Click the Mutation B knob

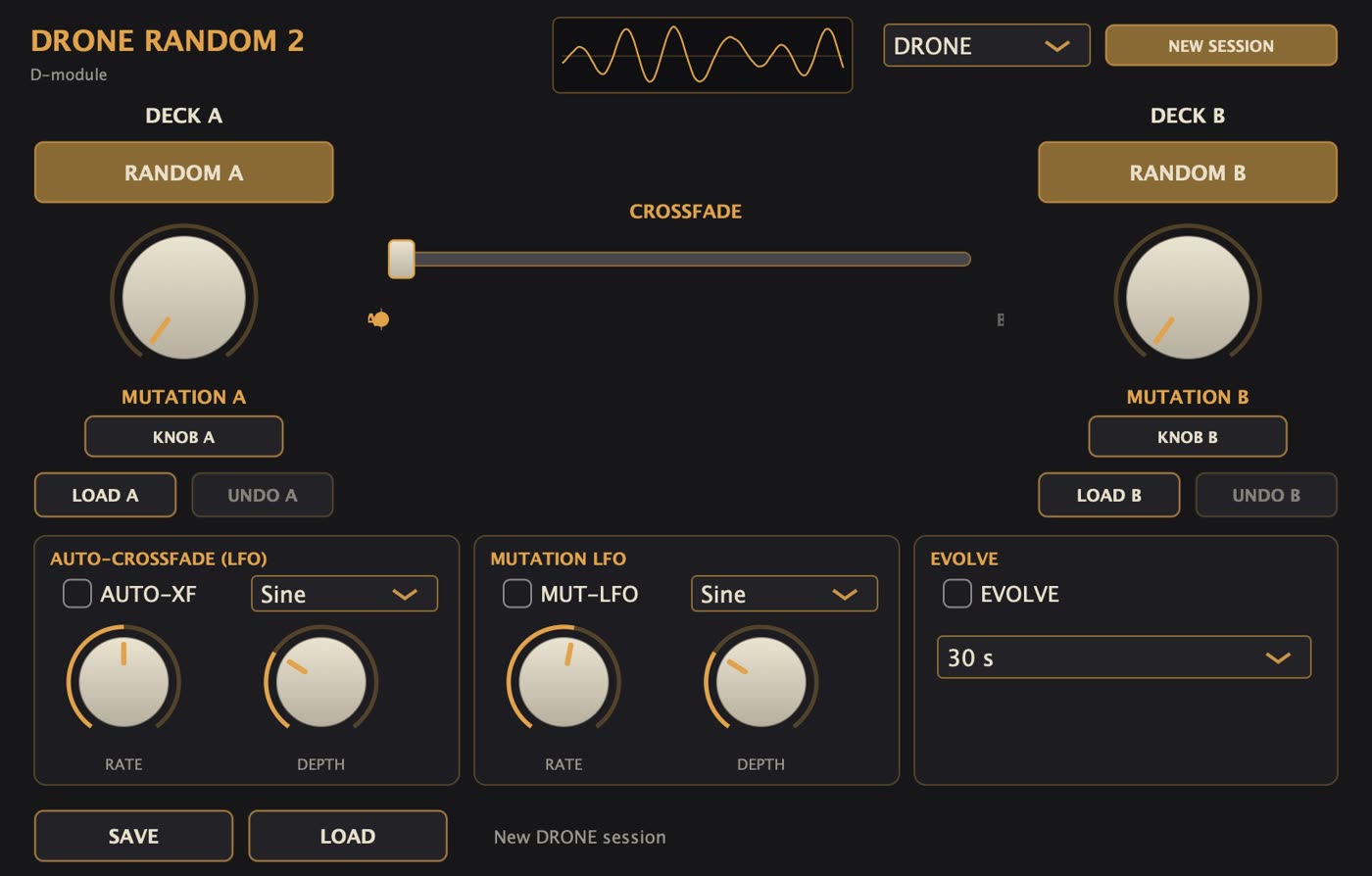(1187, 297)
